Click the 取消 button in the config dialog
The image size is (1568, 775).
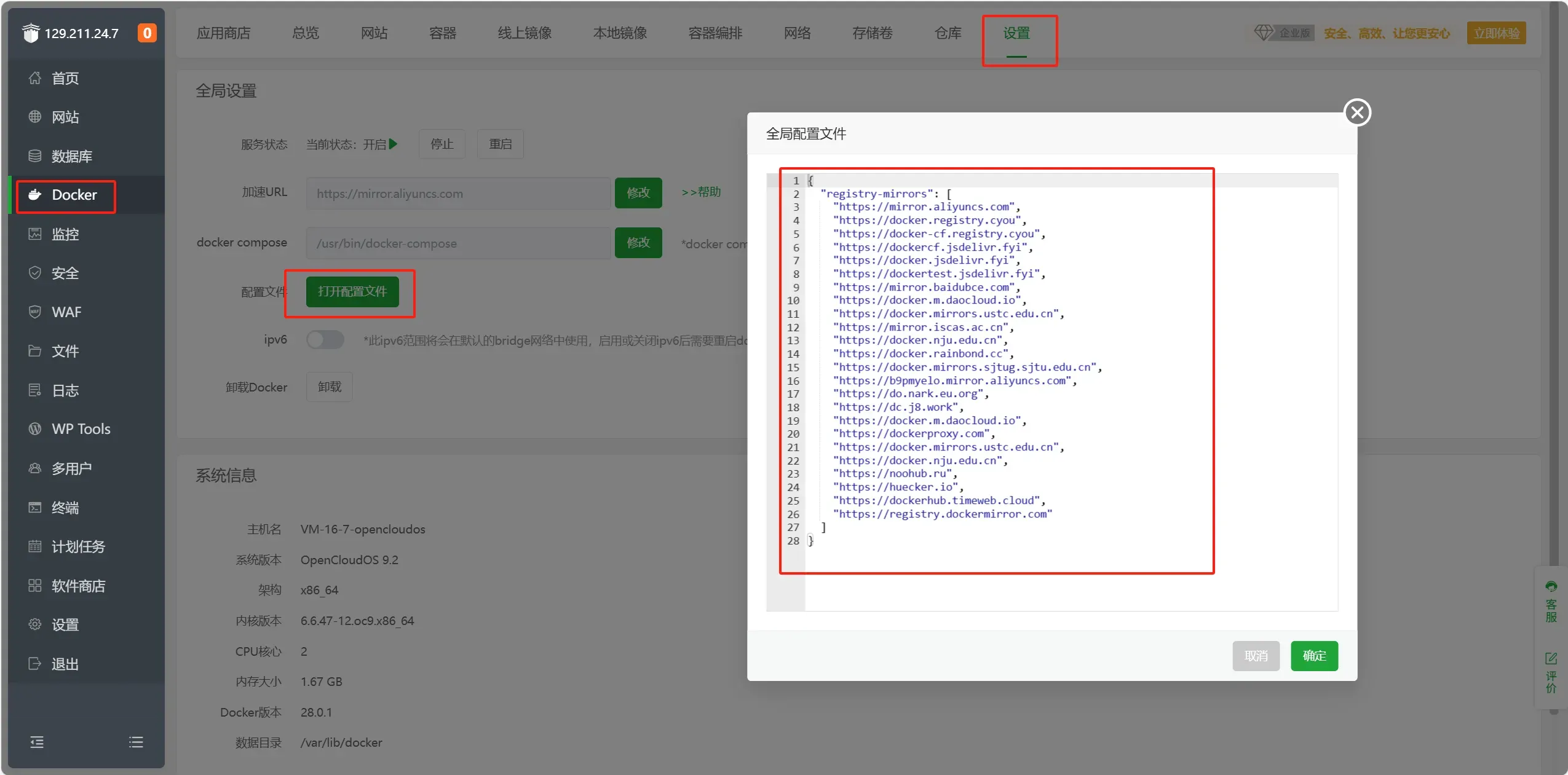(x=1256, y=656)
